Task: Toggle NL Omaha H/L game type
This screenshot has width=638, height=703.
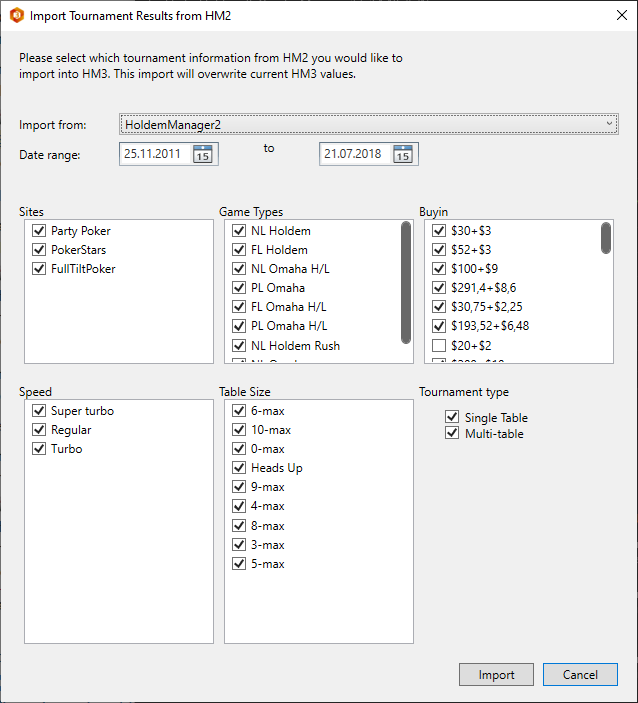Action: pos(239,269)
